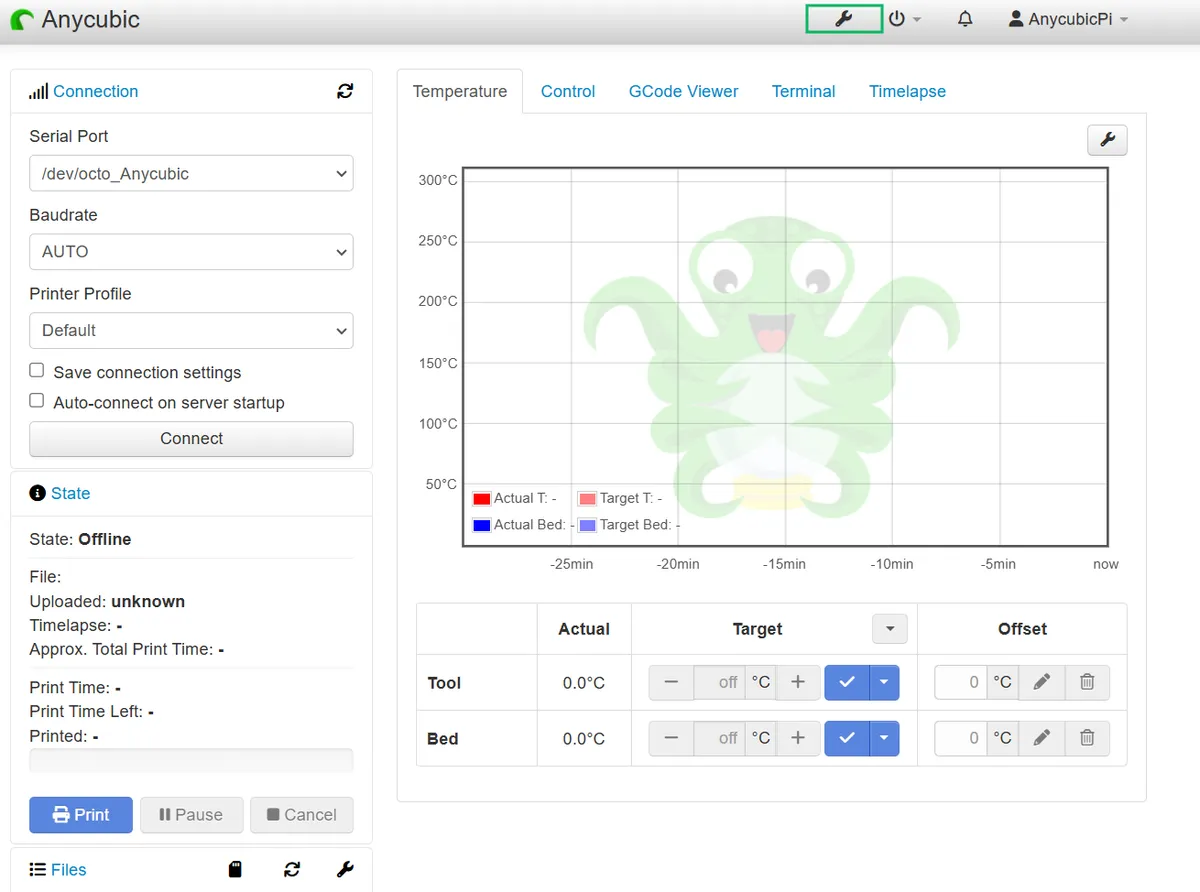Toggle the Actual Bed legend swatch
Image resolution: width=1200 pixels, height=892 pixels.
[482, 525]
